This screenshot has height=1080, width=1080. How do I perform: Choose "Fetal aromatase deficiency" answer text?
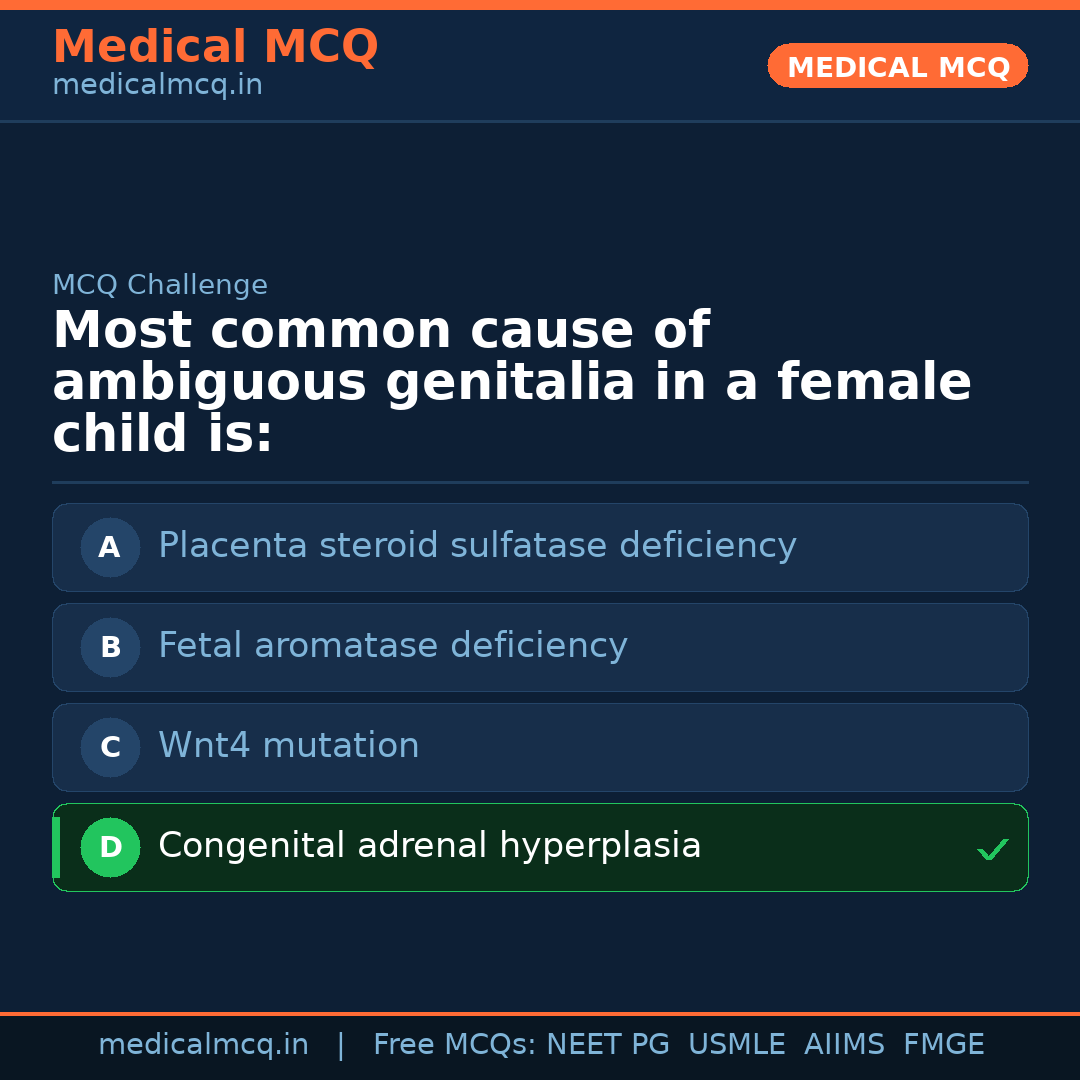(392, 646)
